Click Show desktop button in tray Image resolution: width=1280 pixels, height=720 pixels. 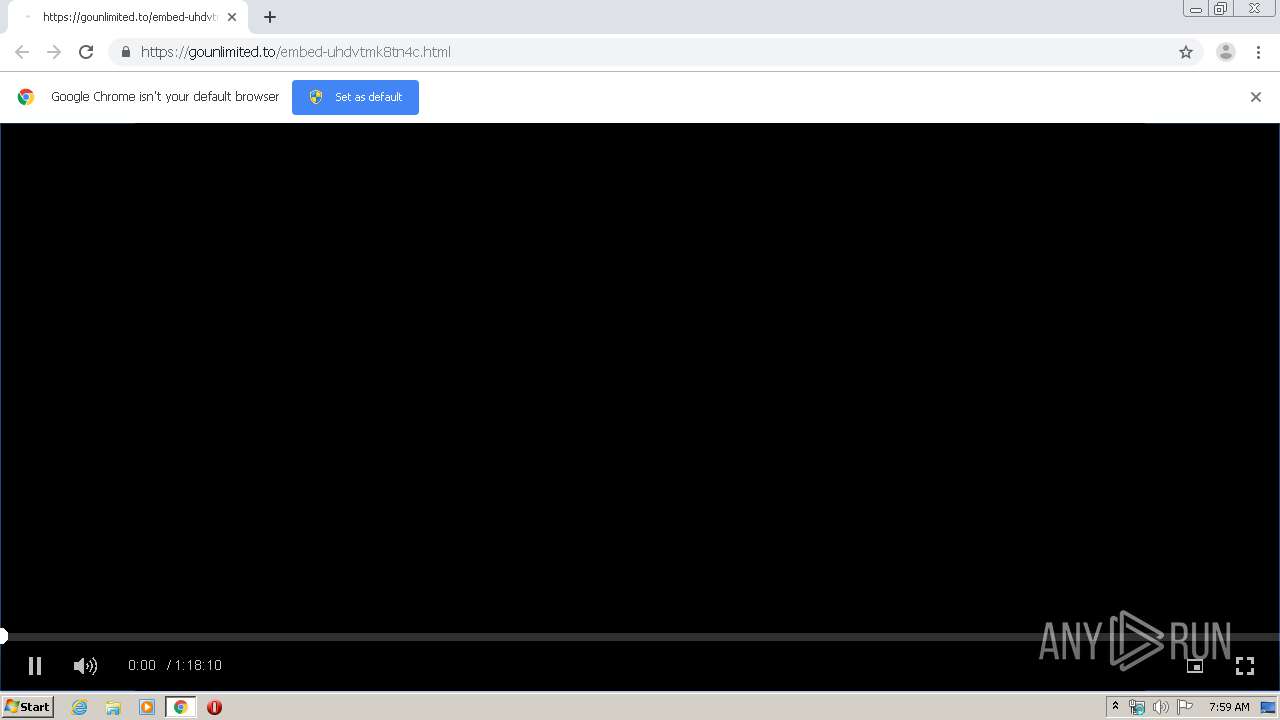click(1268, 707)
